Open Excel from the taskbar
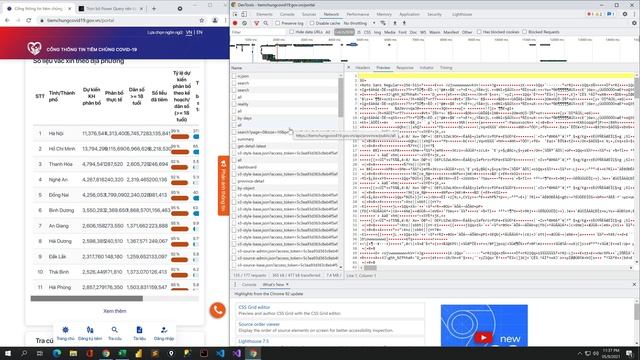 pyautogui.click(x=122, y=353)
